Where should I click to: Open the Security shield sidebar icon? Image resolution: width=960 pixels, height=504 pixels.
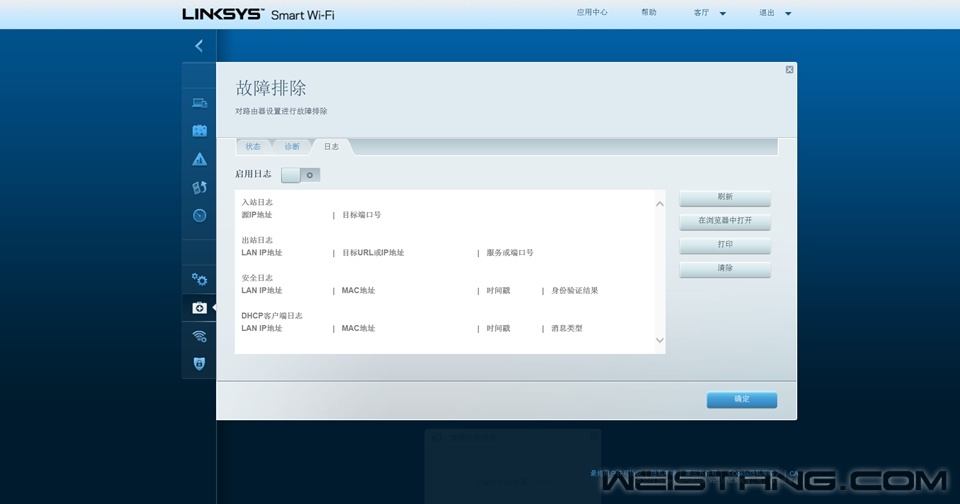pos(199,364)
